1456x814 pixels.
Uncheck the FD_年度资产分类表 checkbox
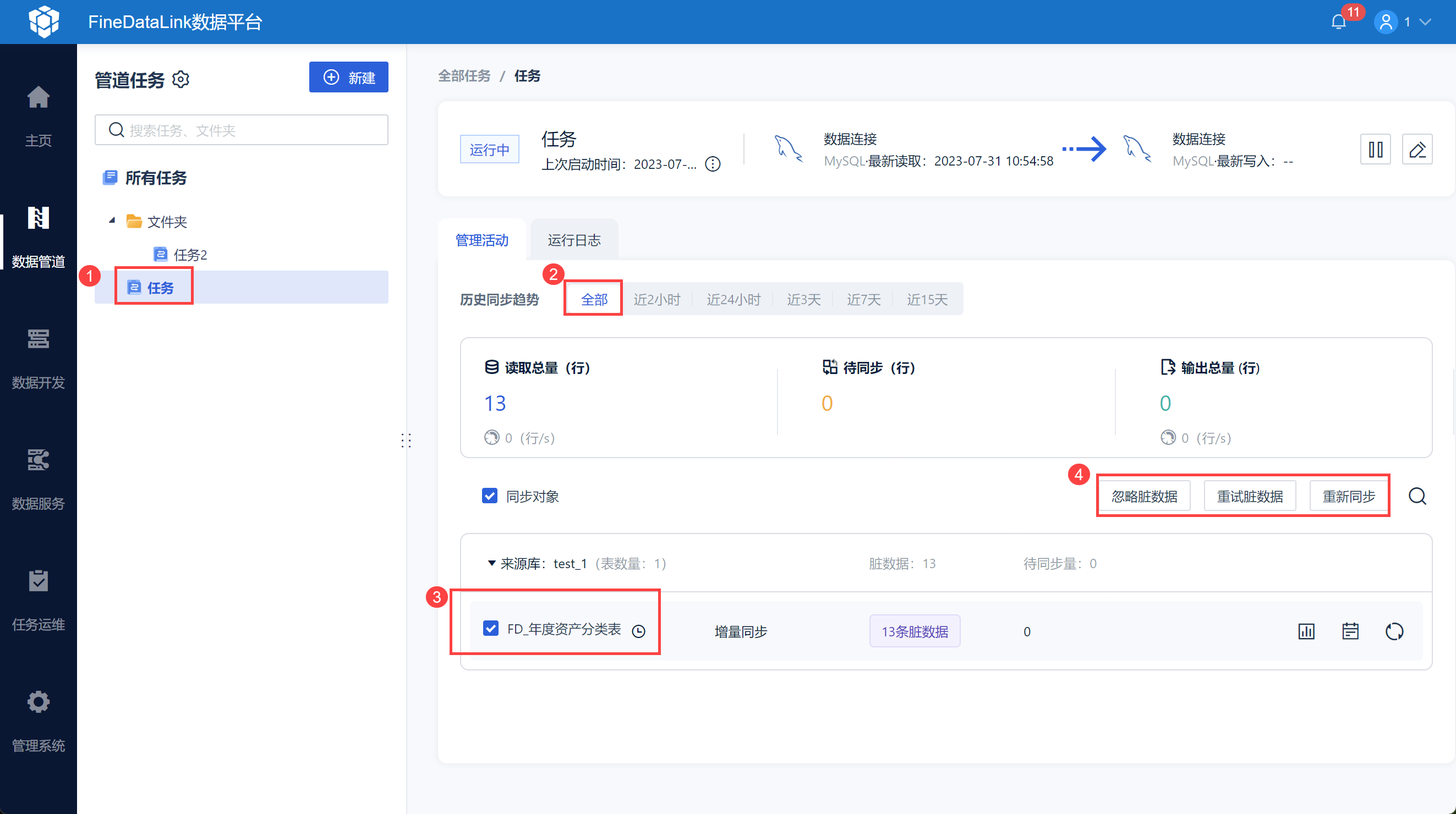click(491, 628)
